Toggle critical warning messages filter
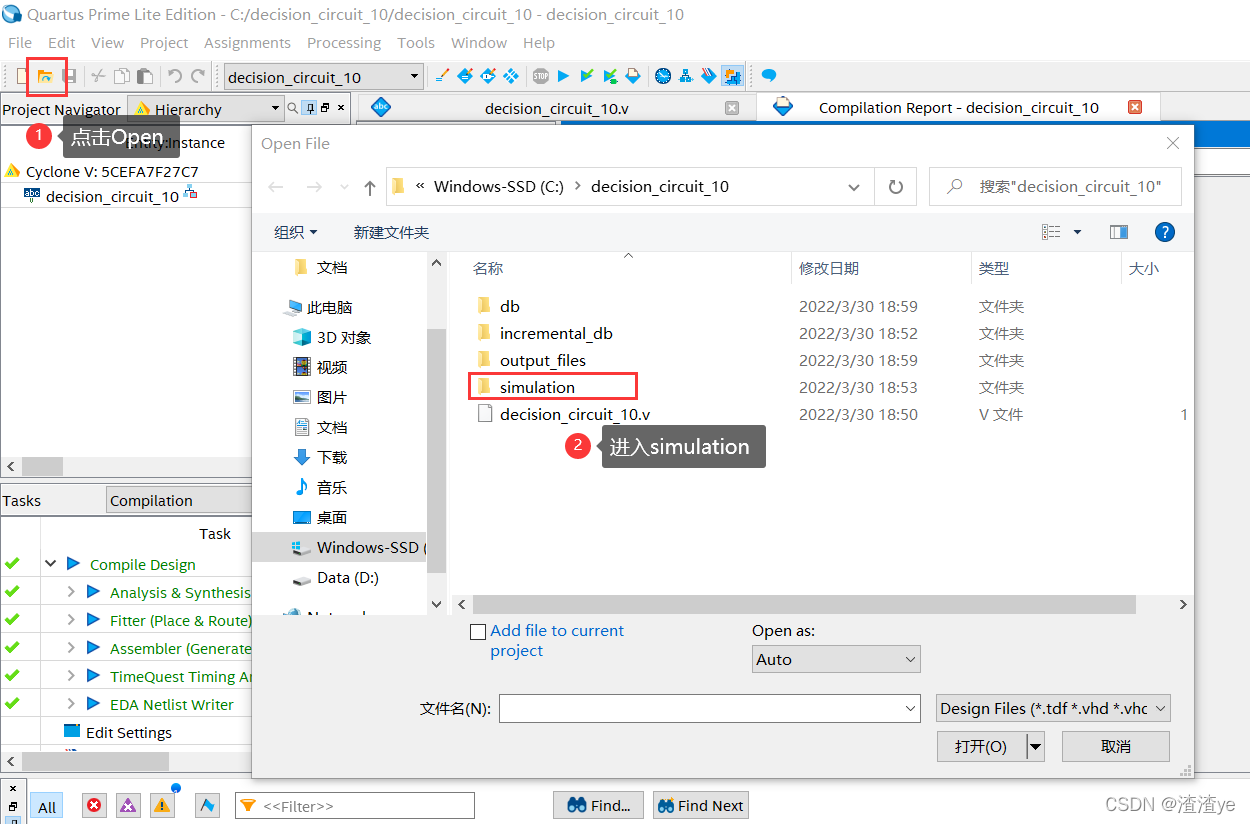 click(x=128, y=805)
